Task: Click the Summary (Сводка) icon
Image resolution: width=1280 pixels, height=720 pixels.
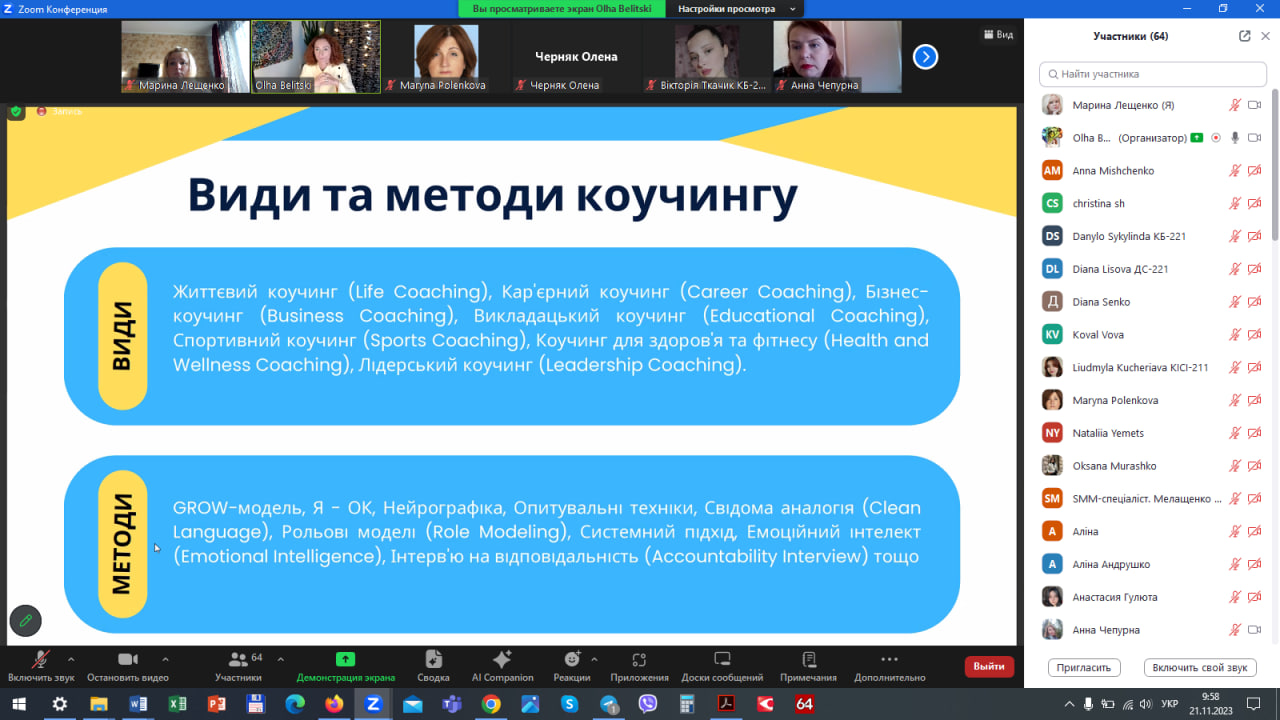Action: click(x=433, y=665)
